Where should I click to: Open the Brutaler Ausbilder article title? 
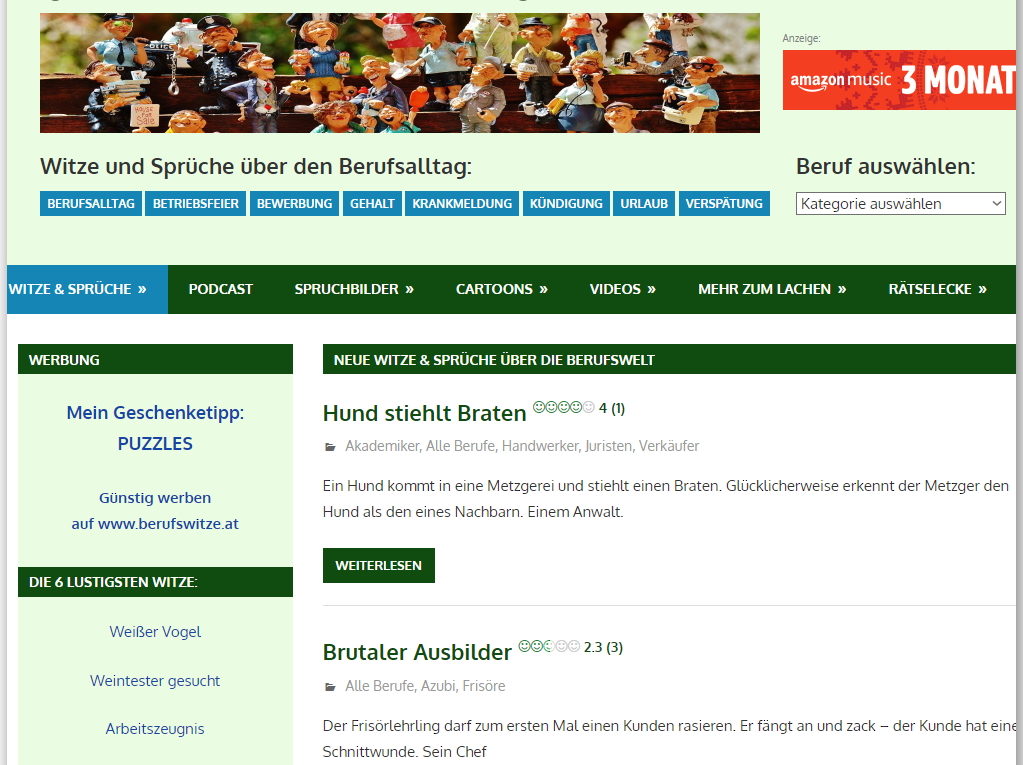[417, 652]
